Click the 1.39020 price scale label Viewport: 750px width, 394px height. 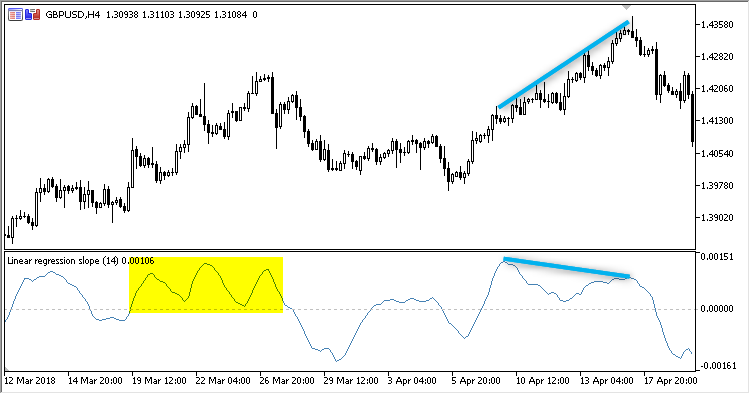(717, 218)
